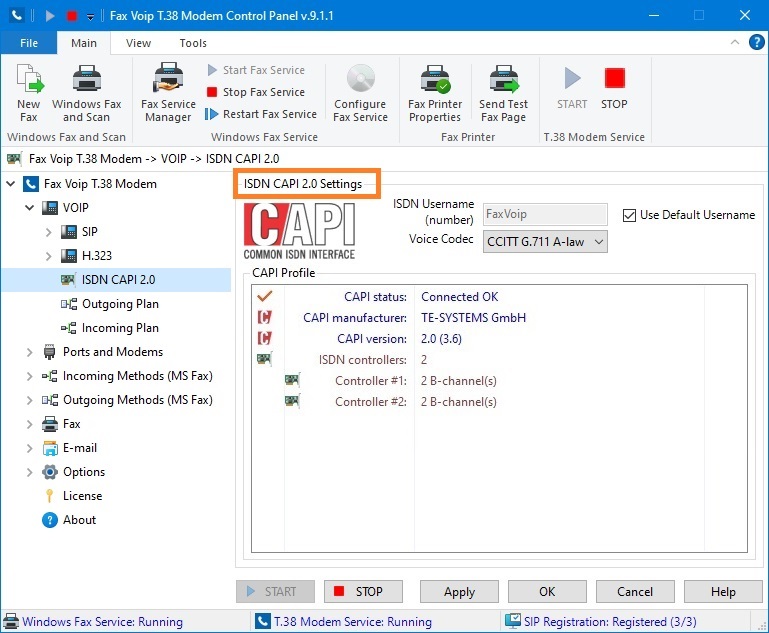Click the bottom START button
Image resolution: width=769 pixels, height=633 pixels.
click(x=275, y=592)
